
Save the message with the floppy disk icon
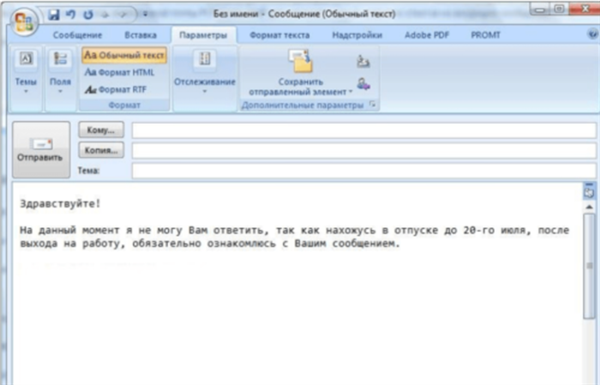tap(54, 15)
